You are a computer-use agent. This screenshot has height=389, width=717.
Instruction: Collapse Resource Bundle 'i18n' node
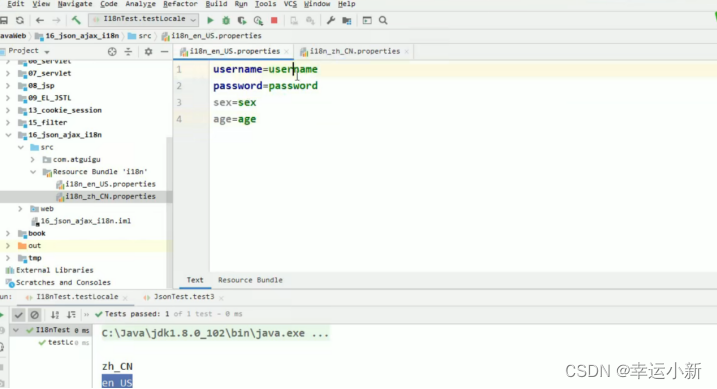click(x=33, y=172)
